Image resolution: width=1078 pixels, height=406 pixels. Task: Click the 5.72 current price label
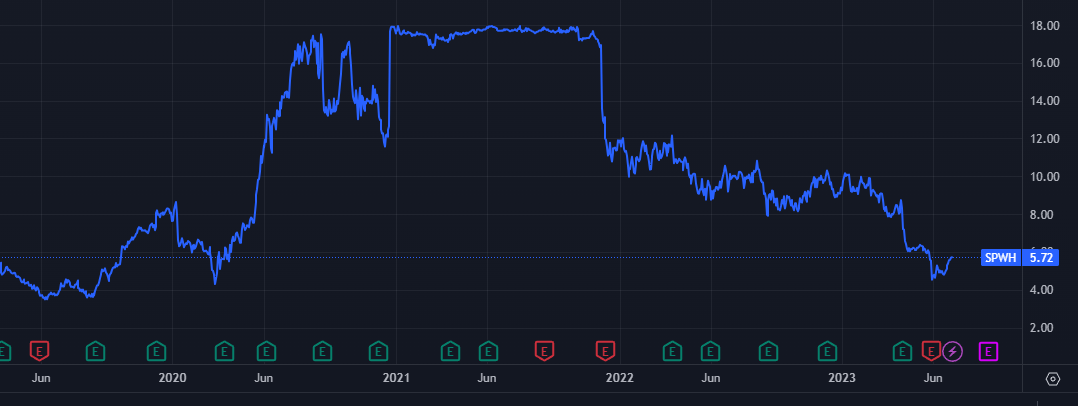tap(1040, 258)
